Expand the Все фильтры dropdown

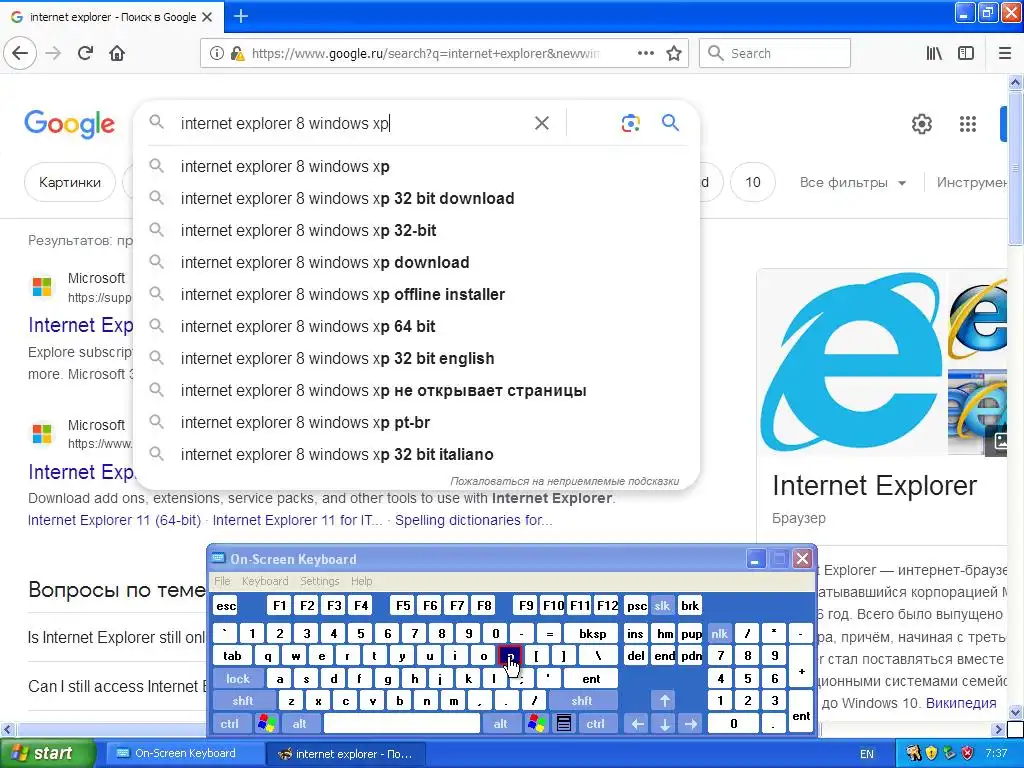(852, 182)
